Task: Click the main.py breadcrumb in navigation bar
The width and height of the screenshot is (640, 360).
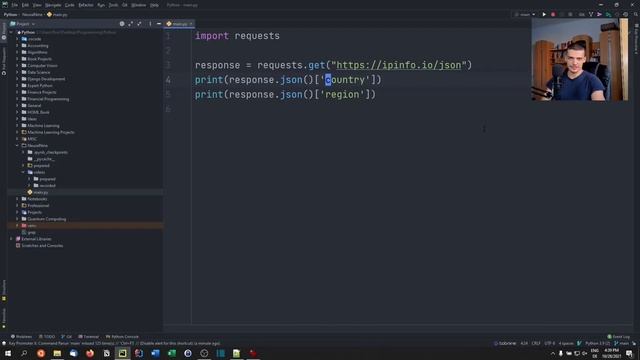Action: point(58,14)
